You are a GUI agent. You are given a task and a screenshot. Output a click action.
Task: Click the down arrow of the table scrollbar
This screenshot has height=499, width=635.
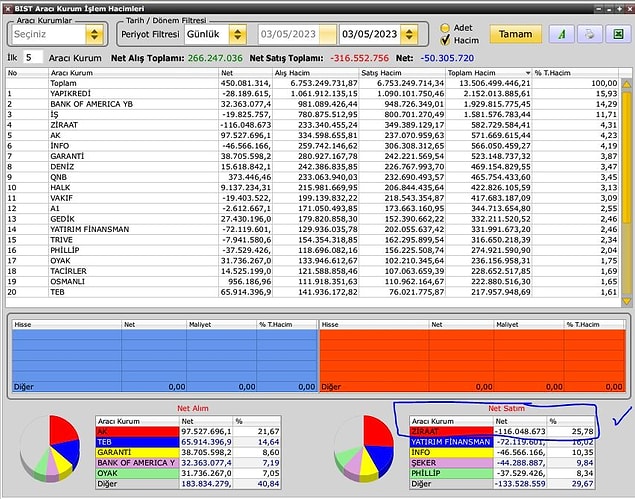(x=626, y=301)
